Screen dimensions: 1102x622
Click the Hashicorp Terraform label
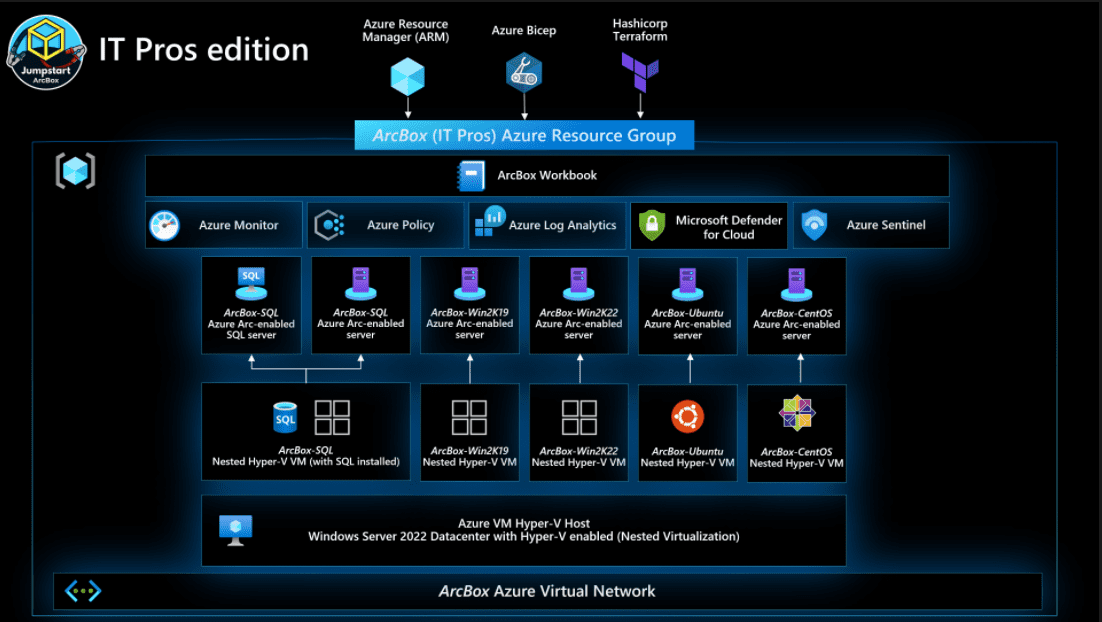coord(640,30)
